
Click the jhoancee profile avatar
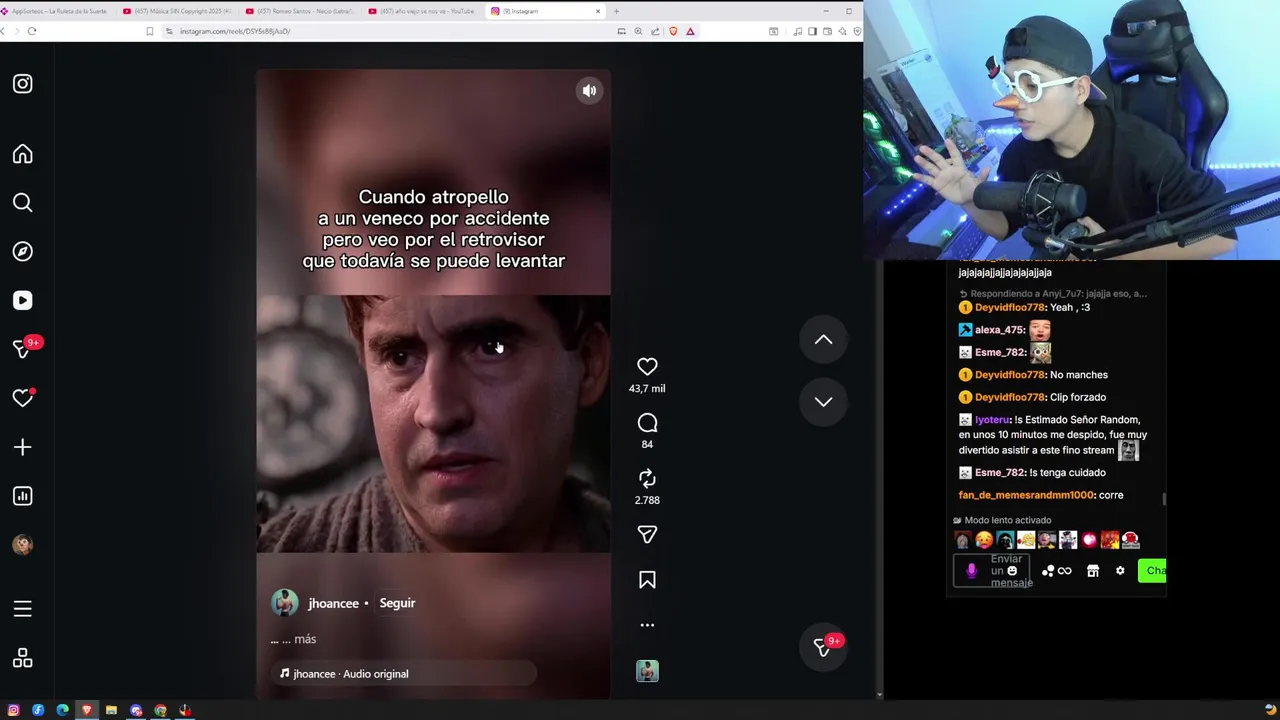pos(285,603)
